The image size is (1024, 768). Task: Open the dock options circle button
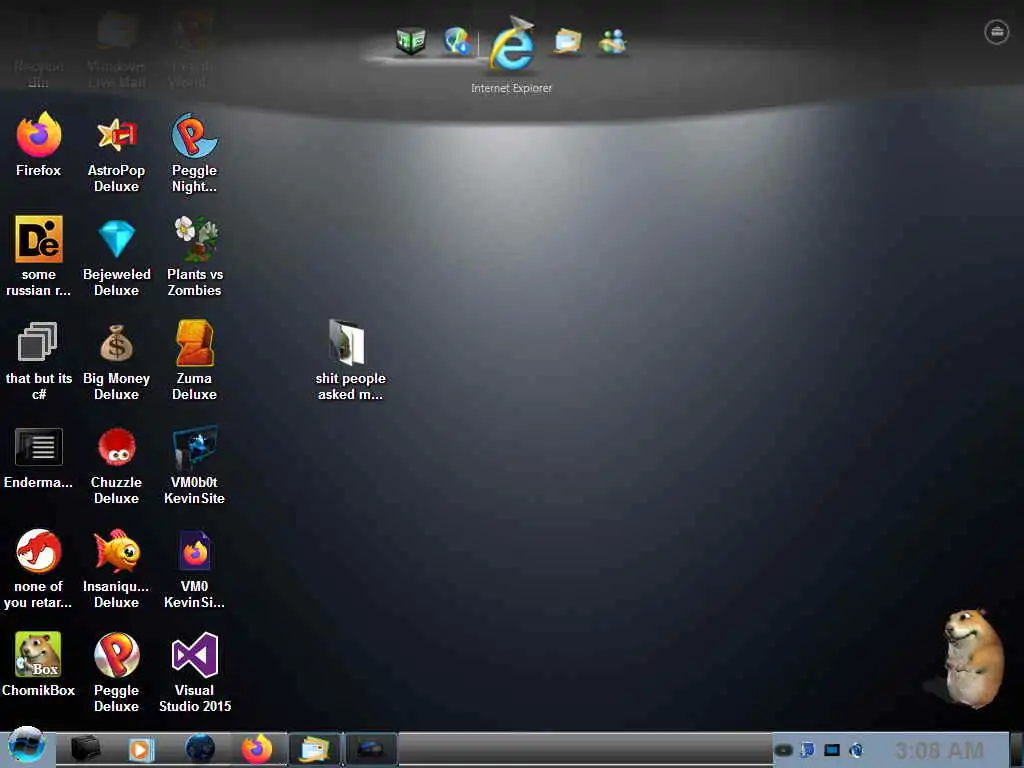click(x=997, y=32)
